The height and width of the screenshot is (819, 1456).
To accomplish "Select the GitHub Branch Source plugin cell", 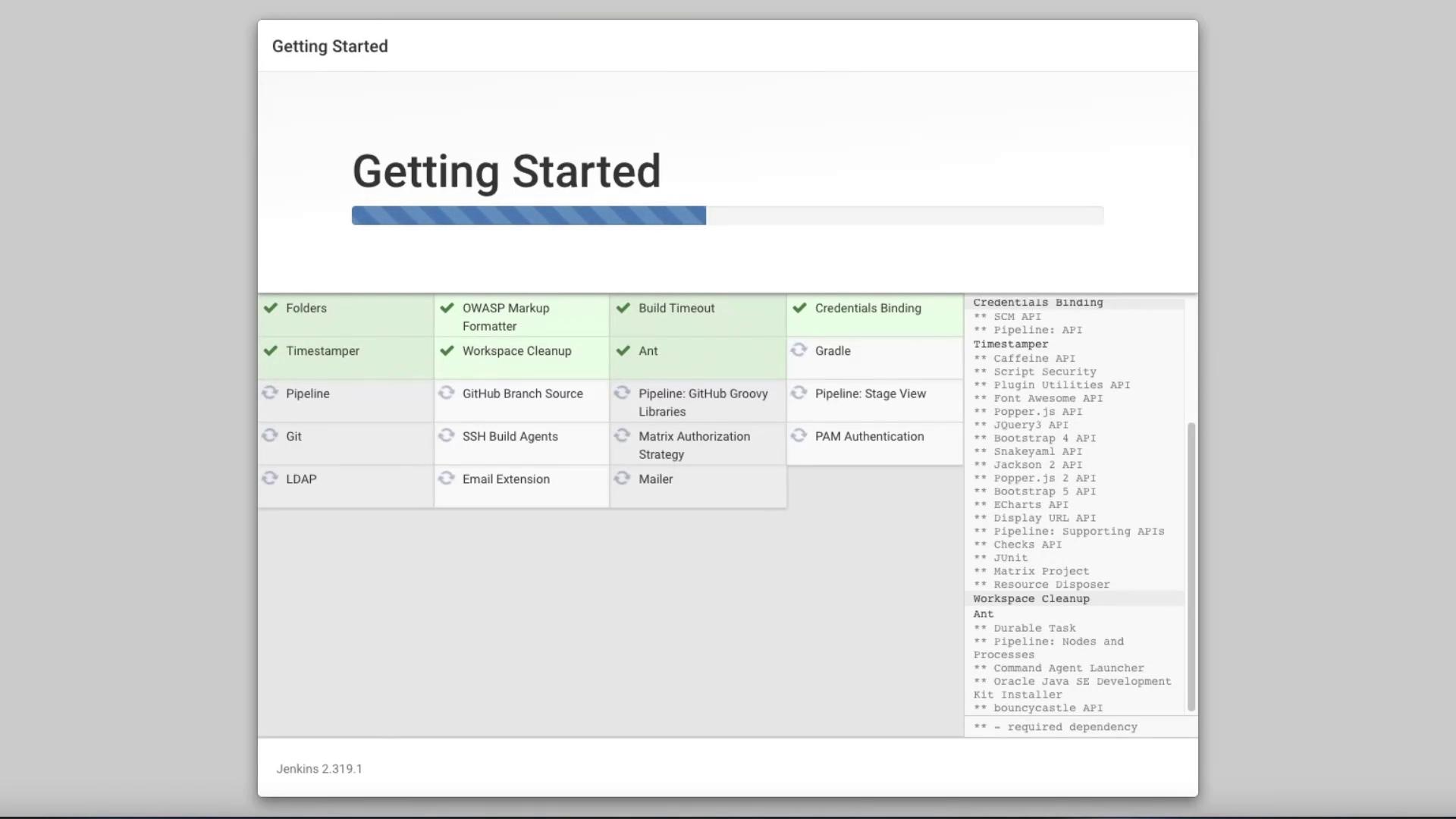I will [x=522, y=394].
